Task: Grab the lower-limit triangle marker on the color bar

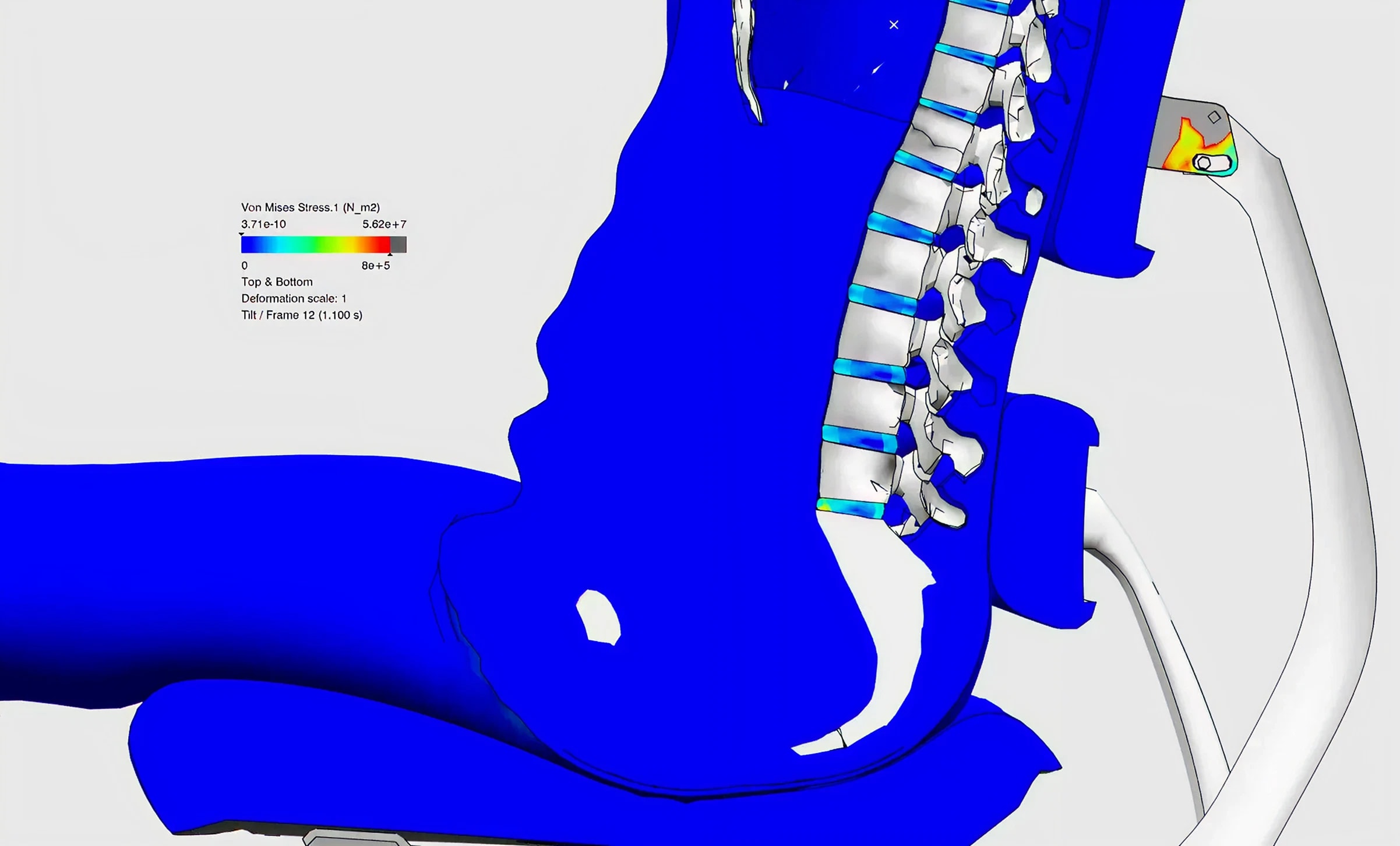Action: (x=241, y=234)
